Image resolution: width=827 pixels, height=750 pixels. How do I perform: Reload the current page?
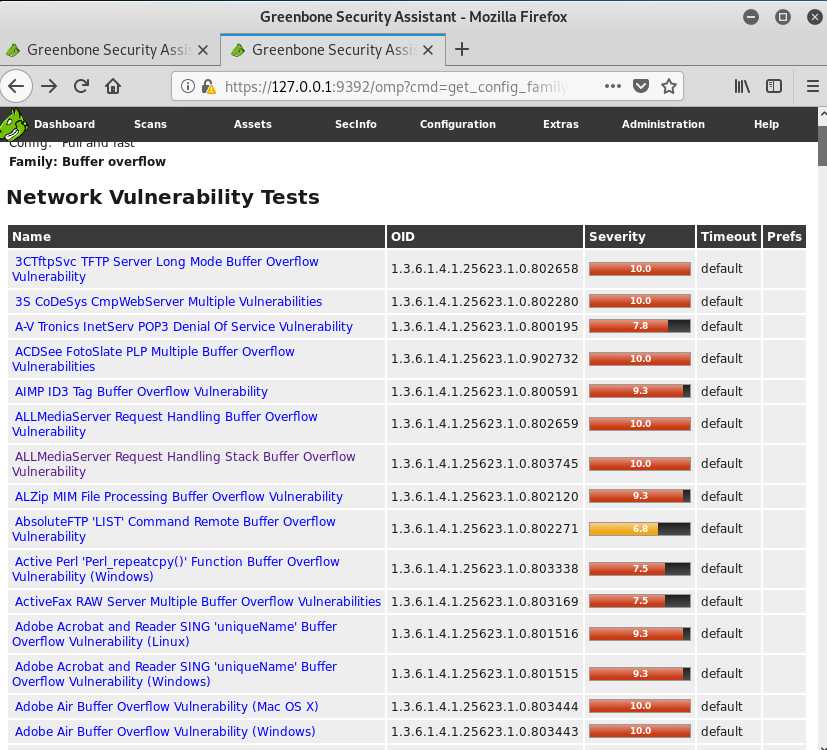point(81,86)
